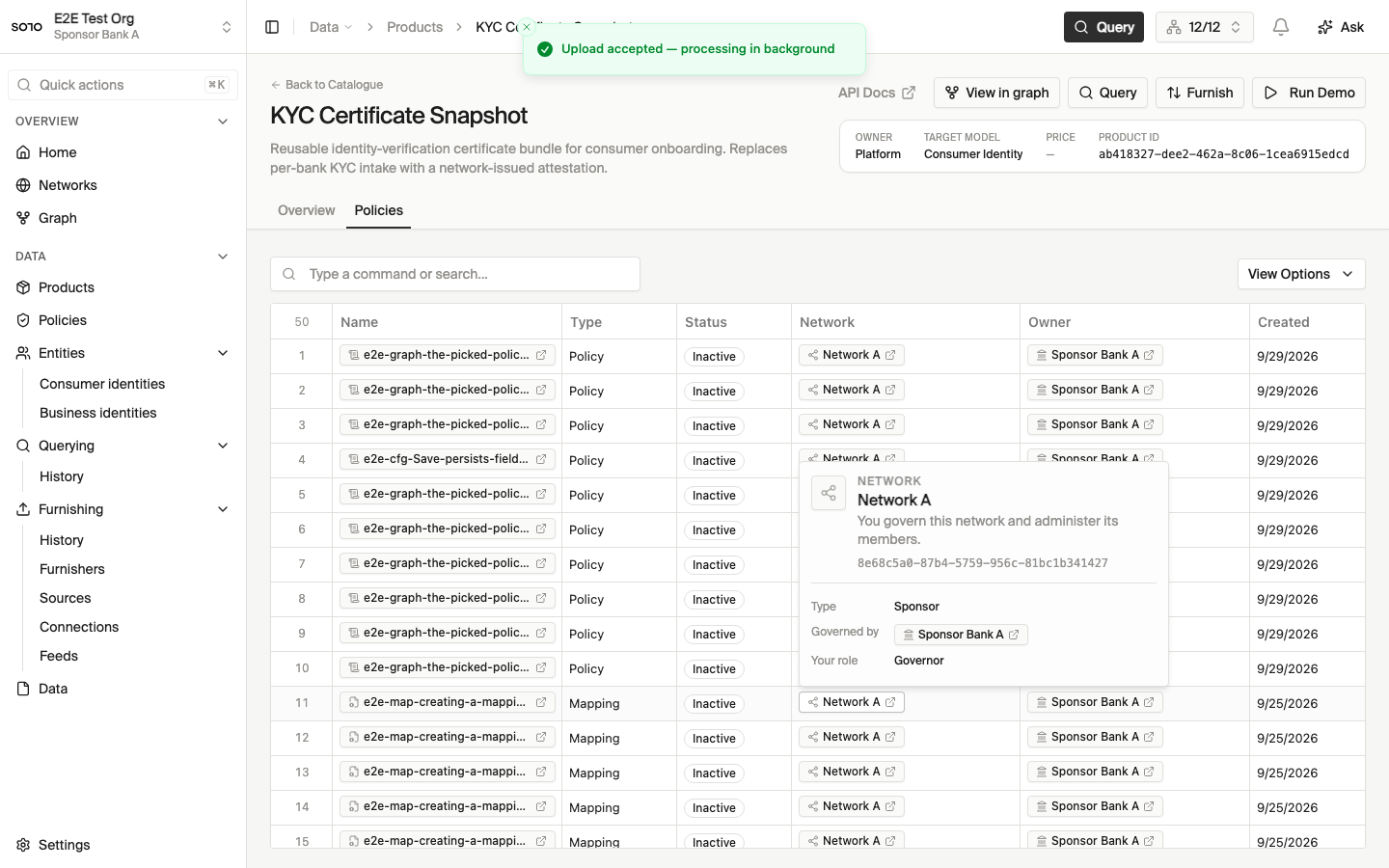Collapse the Querying sidebar group

tap(223, 446)
